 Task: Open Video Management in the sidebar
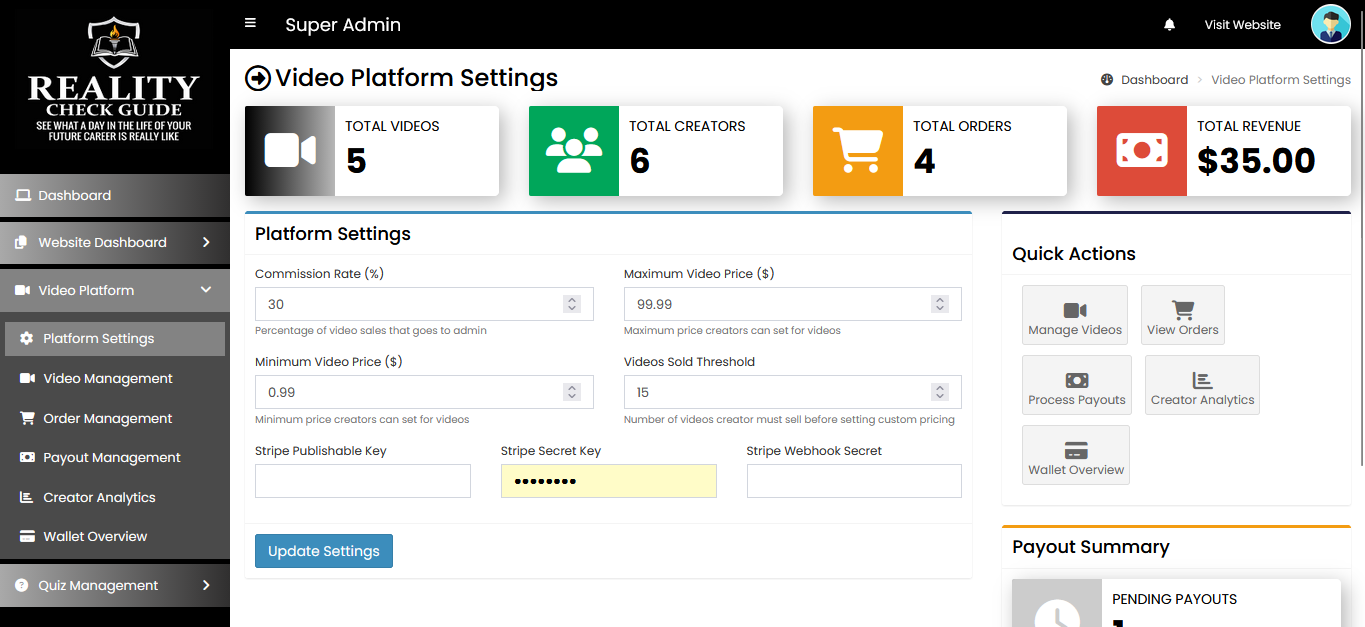[107, 378]
